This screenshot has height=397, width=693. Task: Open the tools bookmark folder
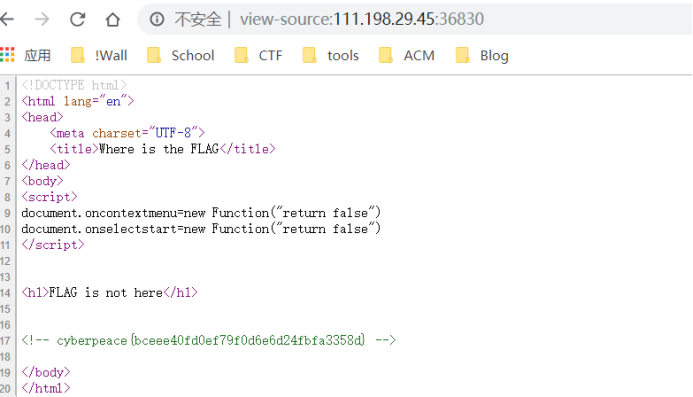pyautogui.click(x=330, y=55)
